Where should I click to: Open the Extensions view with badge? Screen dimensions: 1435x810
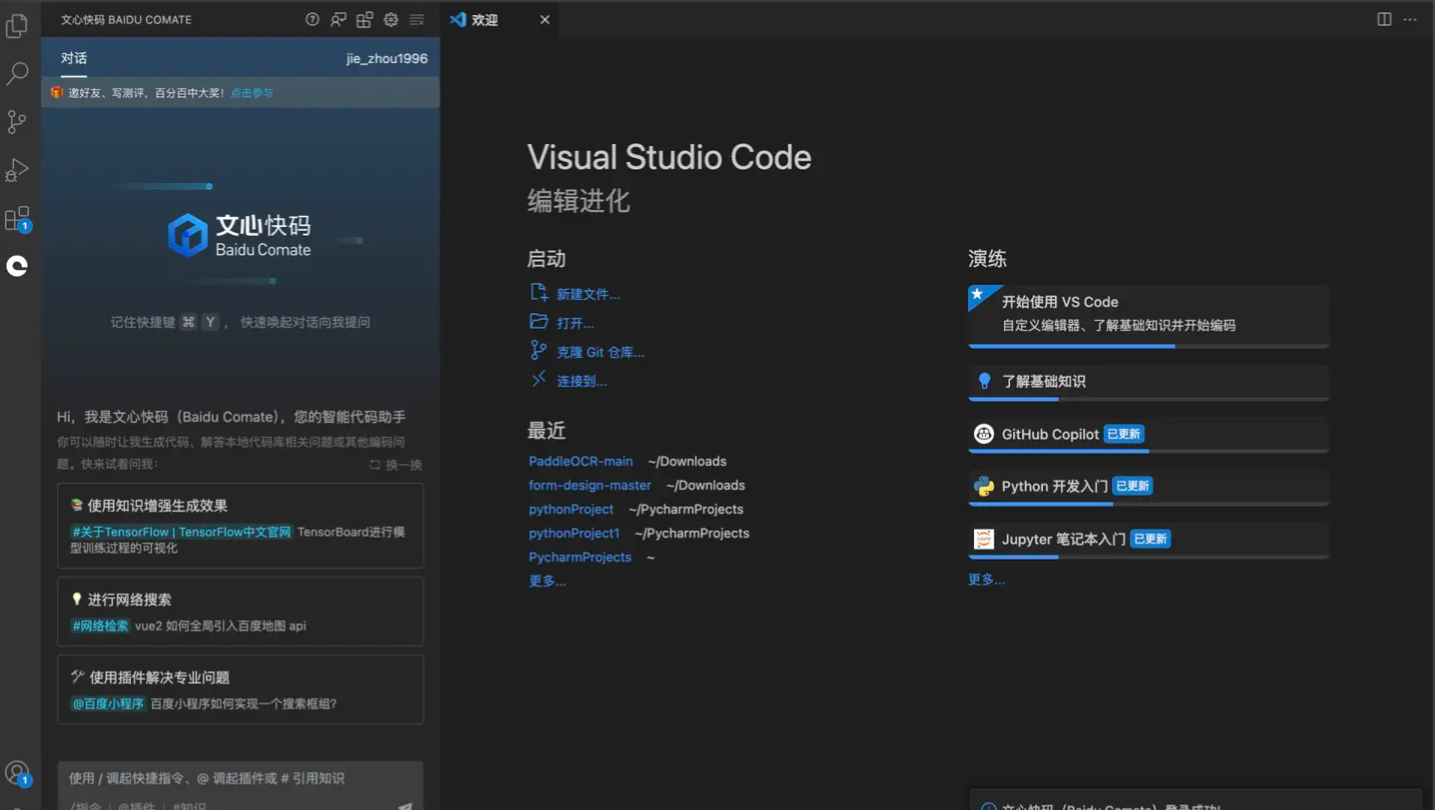click(x=17, y=218)
